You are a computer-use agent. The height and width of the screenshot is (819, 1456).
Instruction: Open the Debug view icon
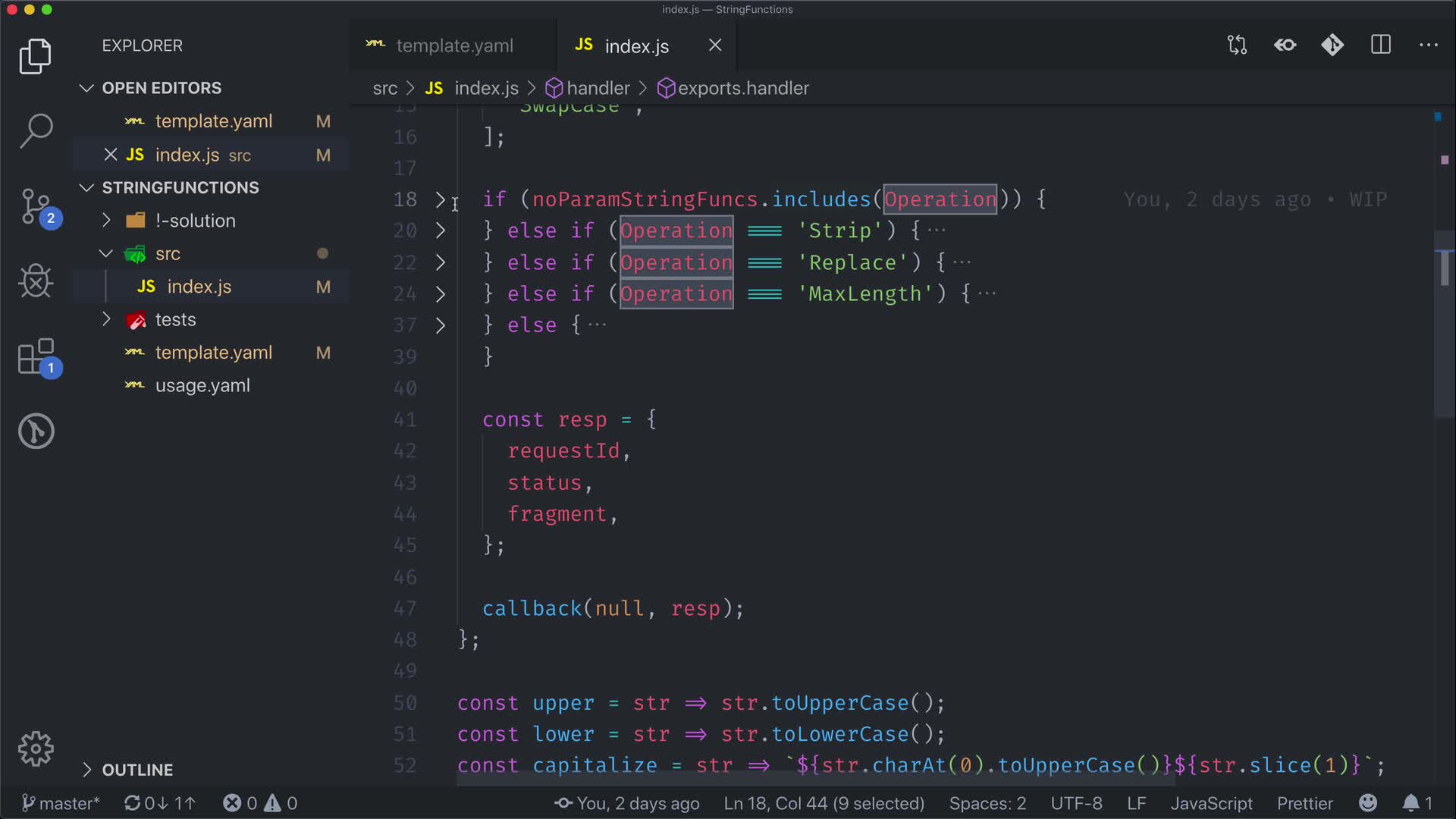[36, 281]
